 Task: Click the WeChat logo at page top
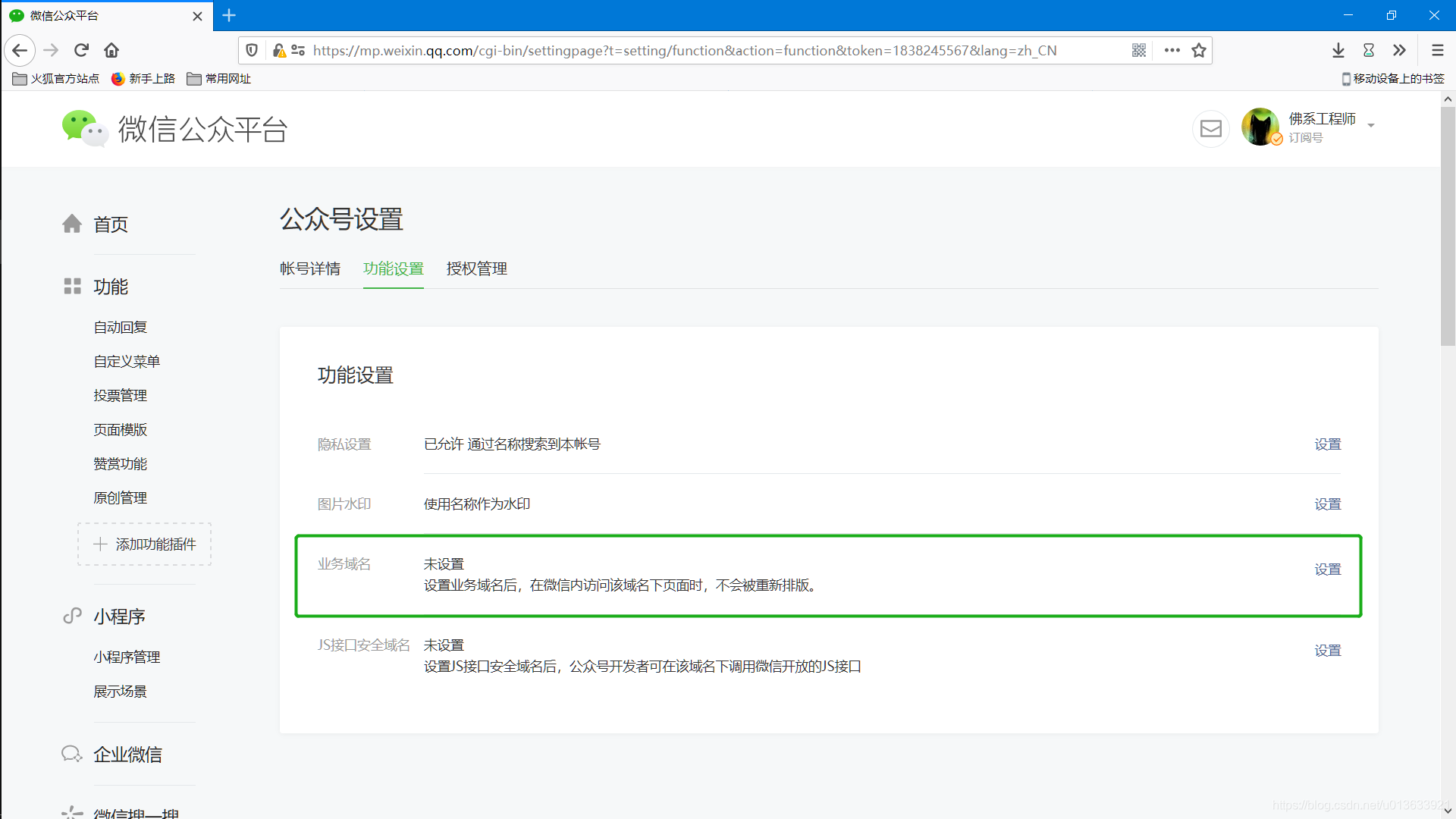174,129
